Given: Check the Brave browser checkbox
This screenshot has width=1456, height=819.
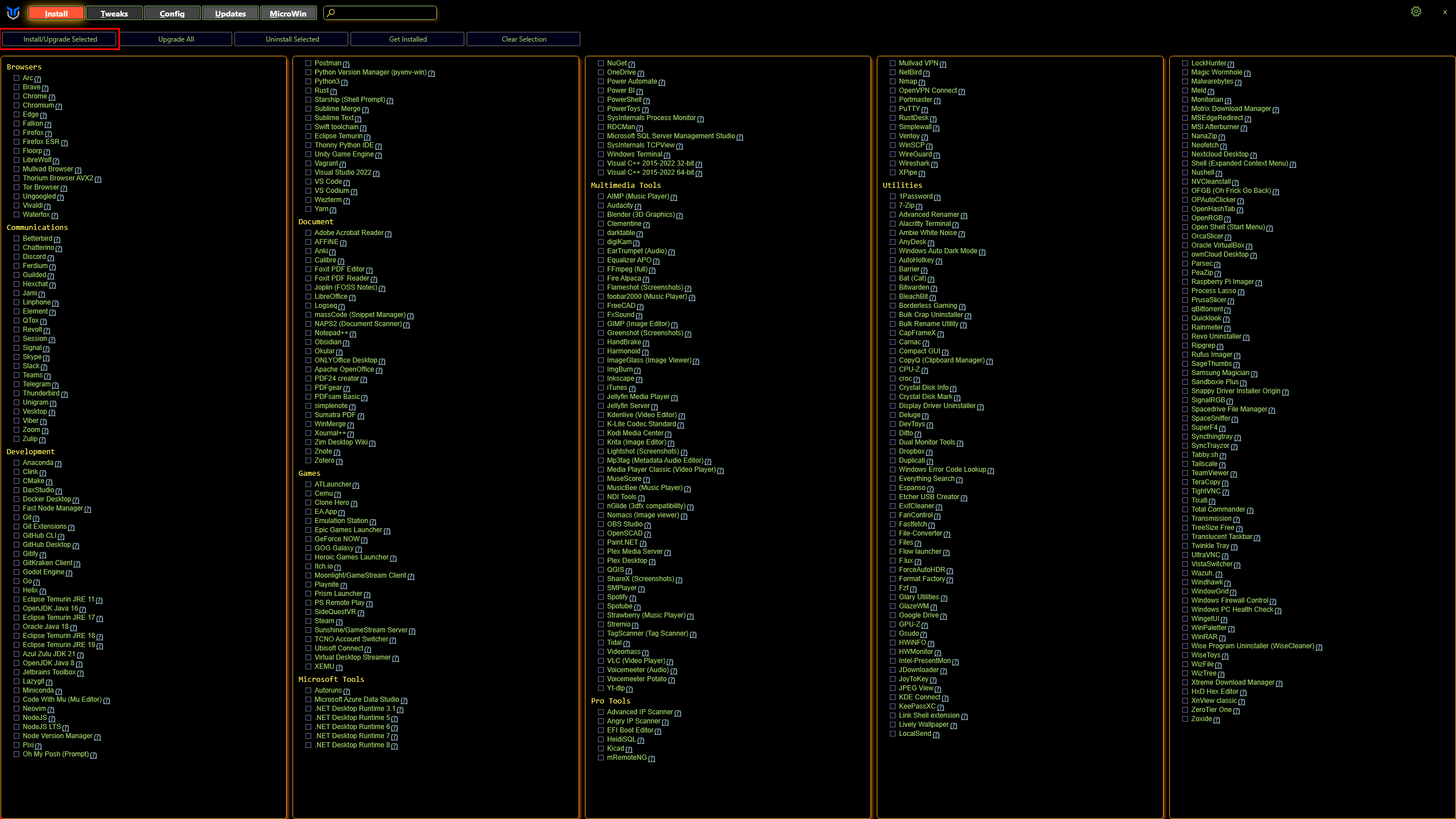Looking at the screenshot, I should [x=17, y=87].
